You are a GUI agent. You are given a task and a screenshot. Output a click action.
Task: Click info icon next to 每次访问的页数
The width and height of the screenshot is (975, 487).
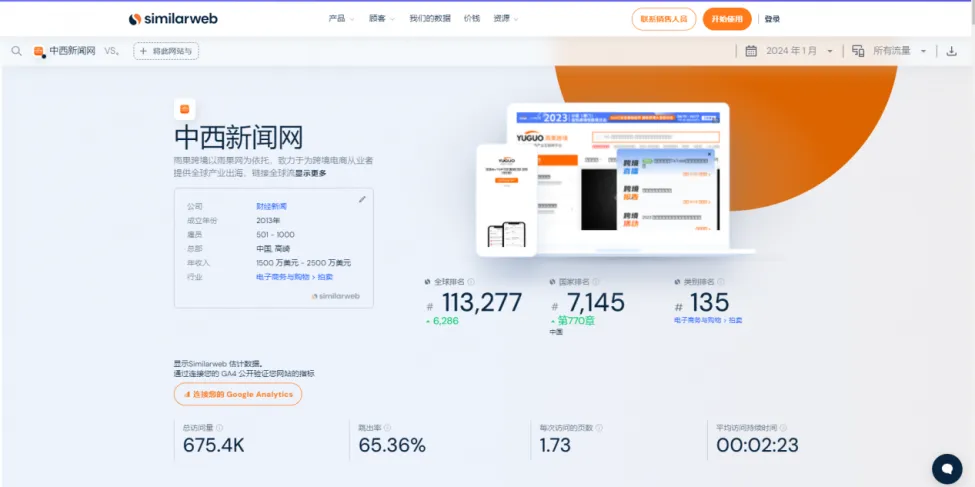(599, 428)
